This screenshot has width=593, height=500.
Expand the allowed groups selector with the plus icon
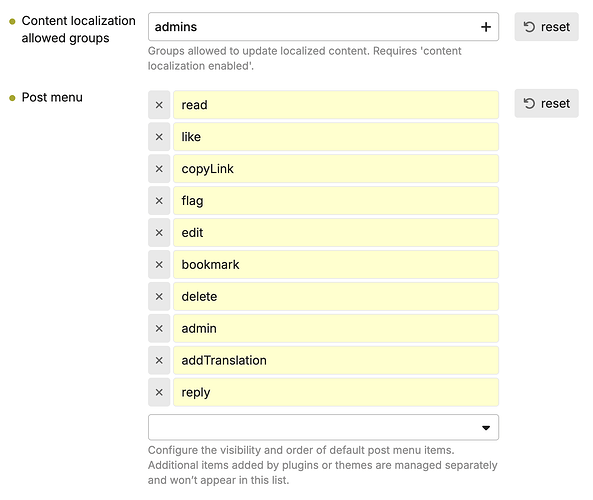click(x=486, y=27)
